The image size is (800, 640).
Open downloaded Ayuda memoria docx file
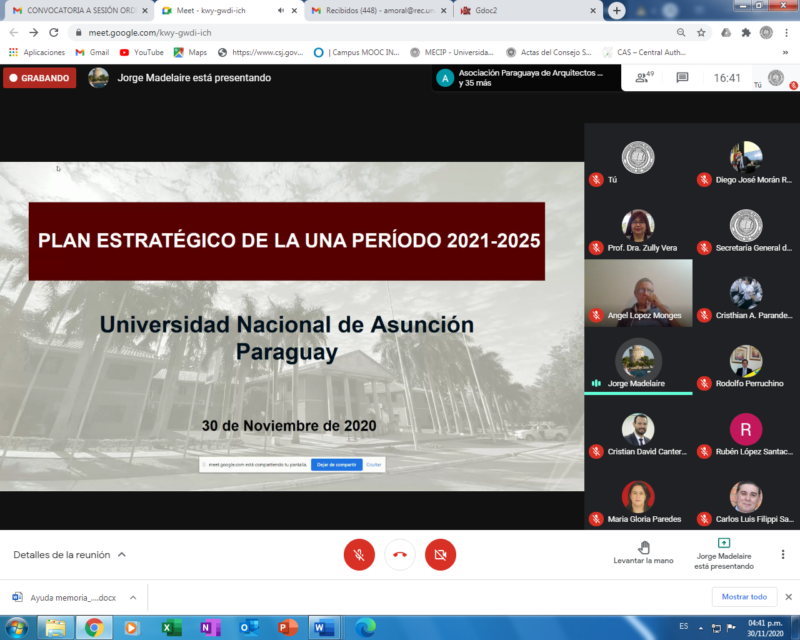pyautogui.click(x=64, y=597)
